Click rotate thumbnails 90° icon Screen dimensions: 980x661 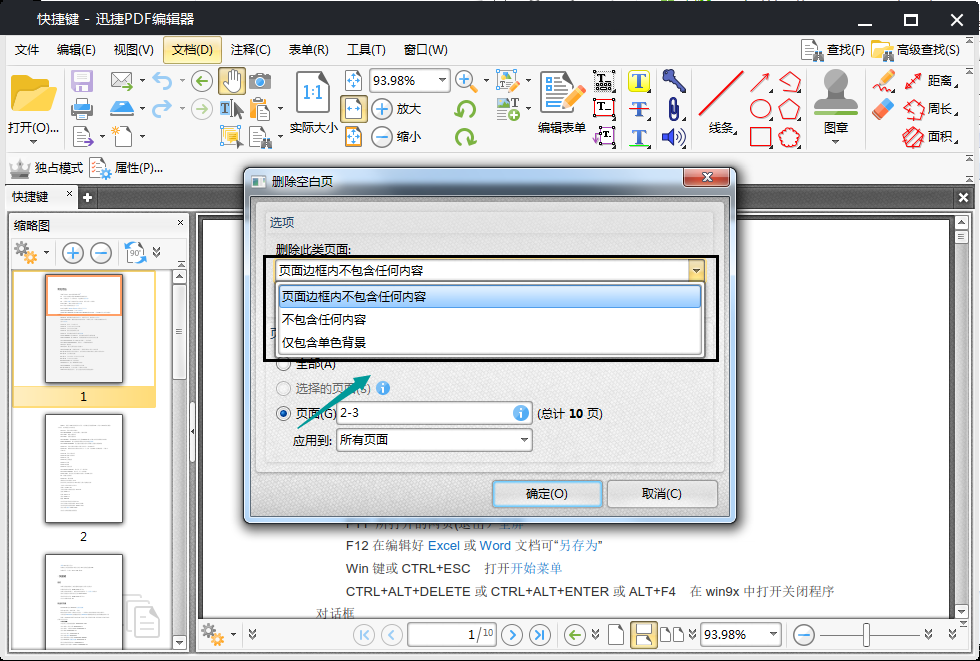[x=136, y=252]
